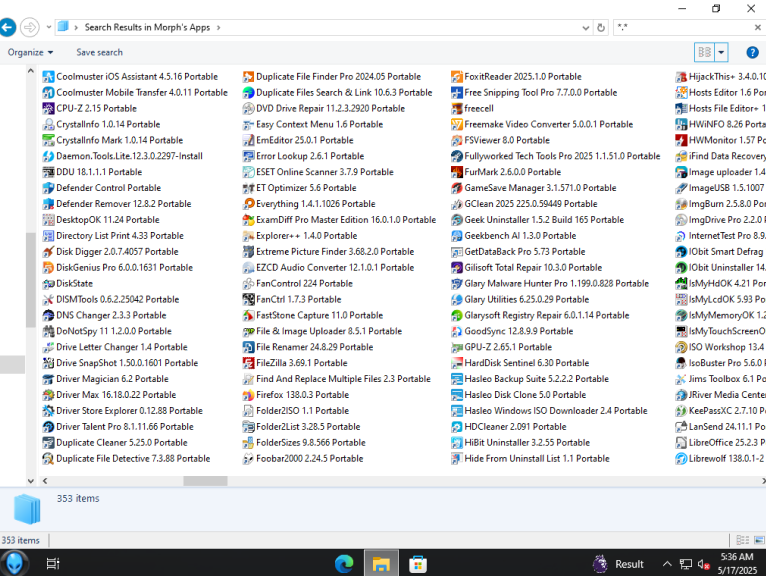Click the ESET Online Scanner 3.7.9 icon
This screenshot has height=576, width=766.
point(249,172)
